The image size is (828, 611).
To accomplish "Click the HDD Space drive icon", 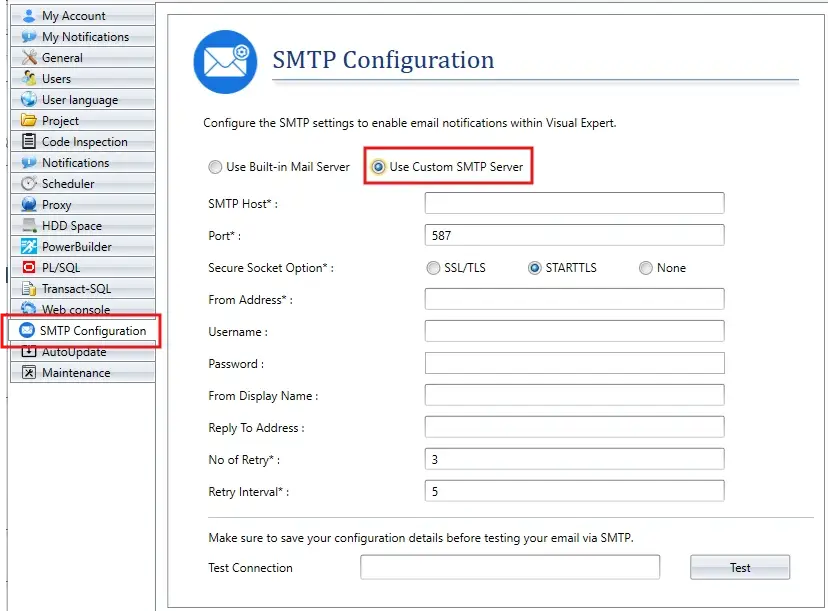I will [29, 225].
